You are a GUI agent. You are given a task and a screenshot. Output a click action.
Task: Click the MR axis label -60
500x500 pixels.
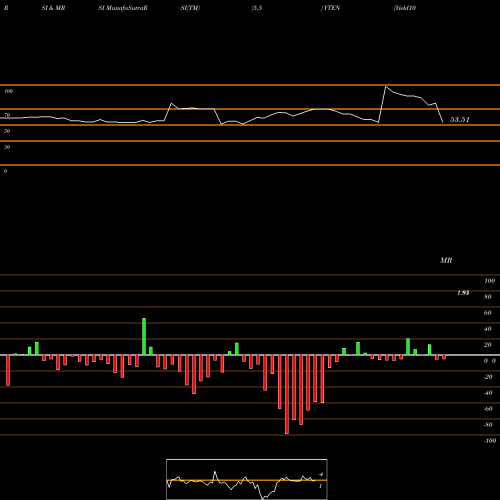tap(488, 409)
